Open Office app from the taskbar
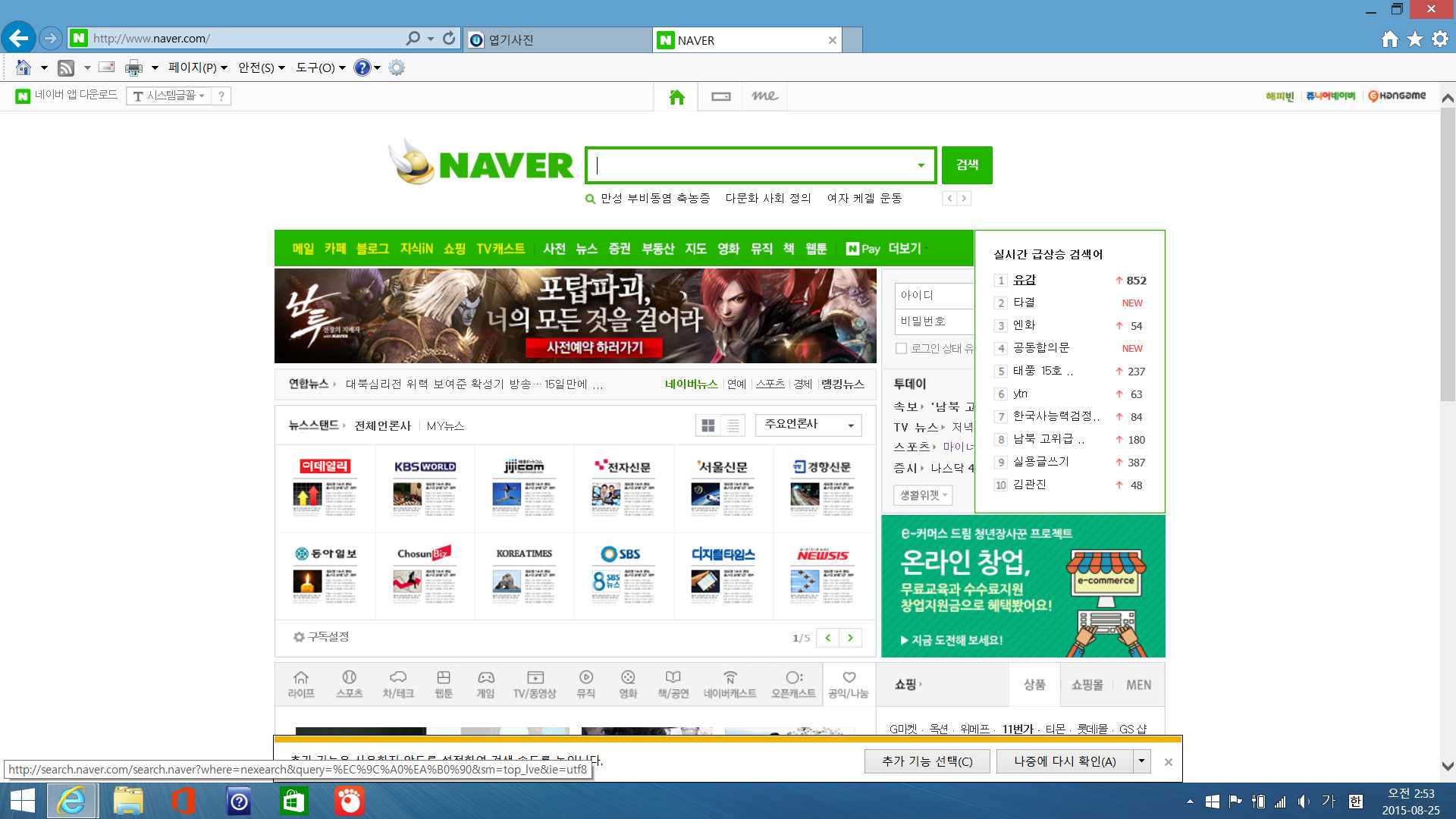 pos(183,801)
